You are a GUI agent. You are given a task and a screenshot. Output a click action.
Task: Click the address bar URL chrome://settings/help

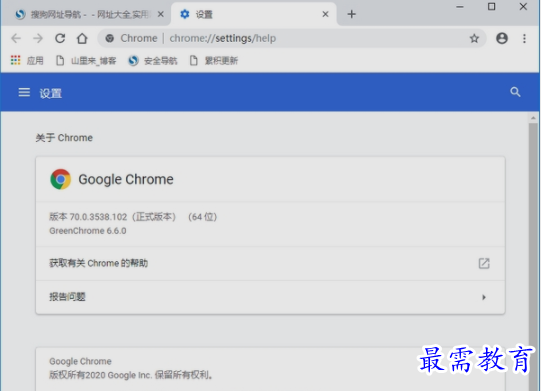point(223,38)
